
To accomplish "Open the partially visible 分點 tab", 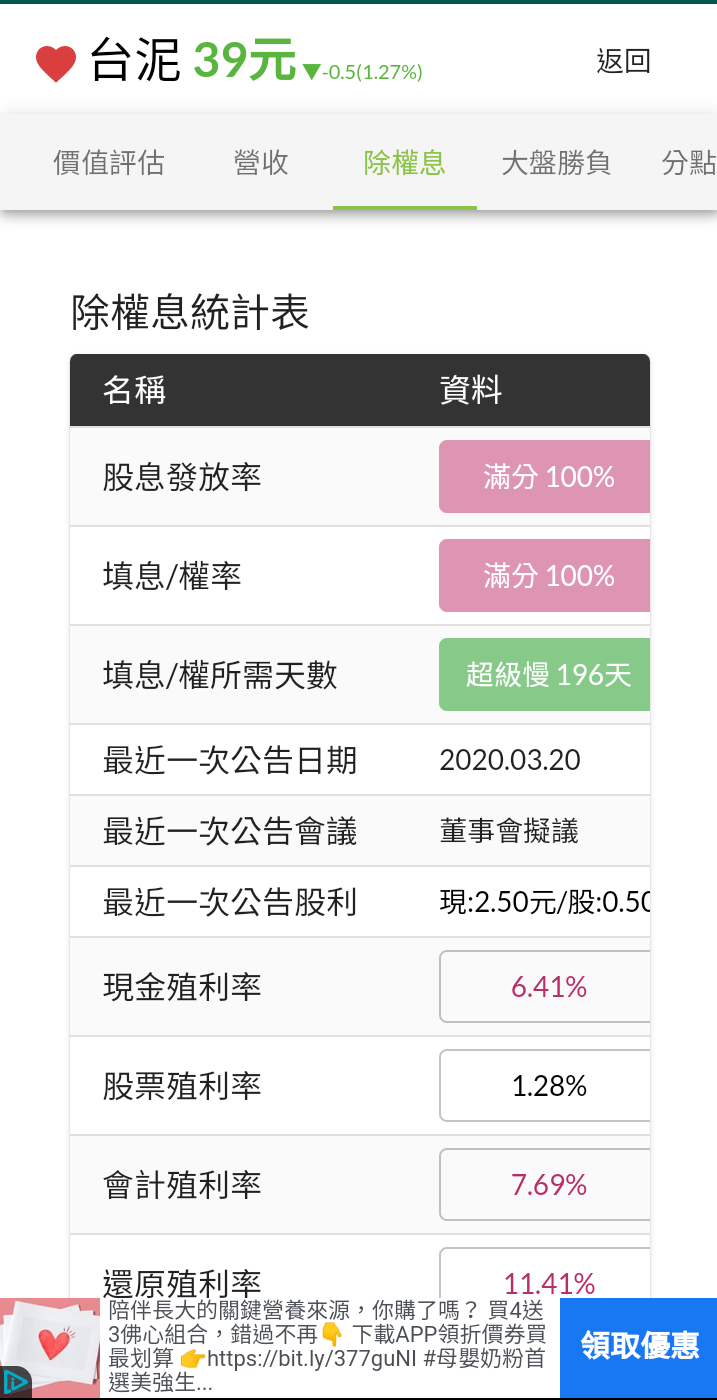I will coord(689,162).
